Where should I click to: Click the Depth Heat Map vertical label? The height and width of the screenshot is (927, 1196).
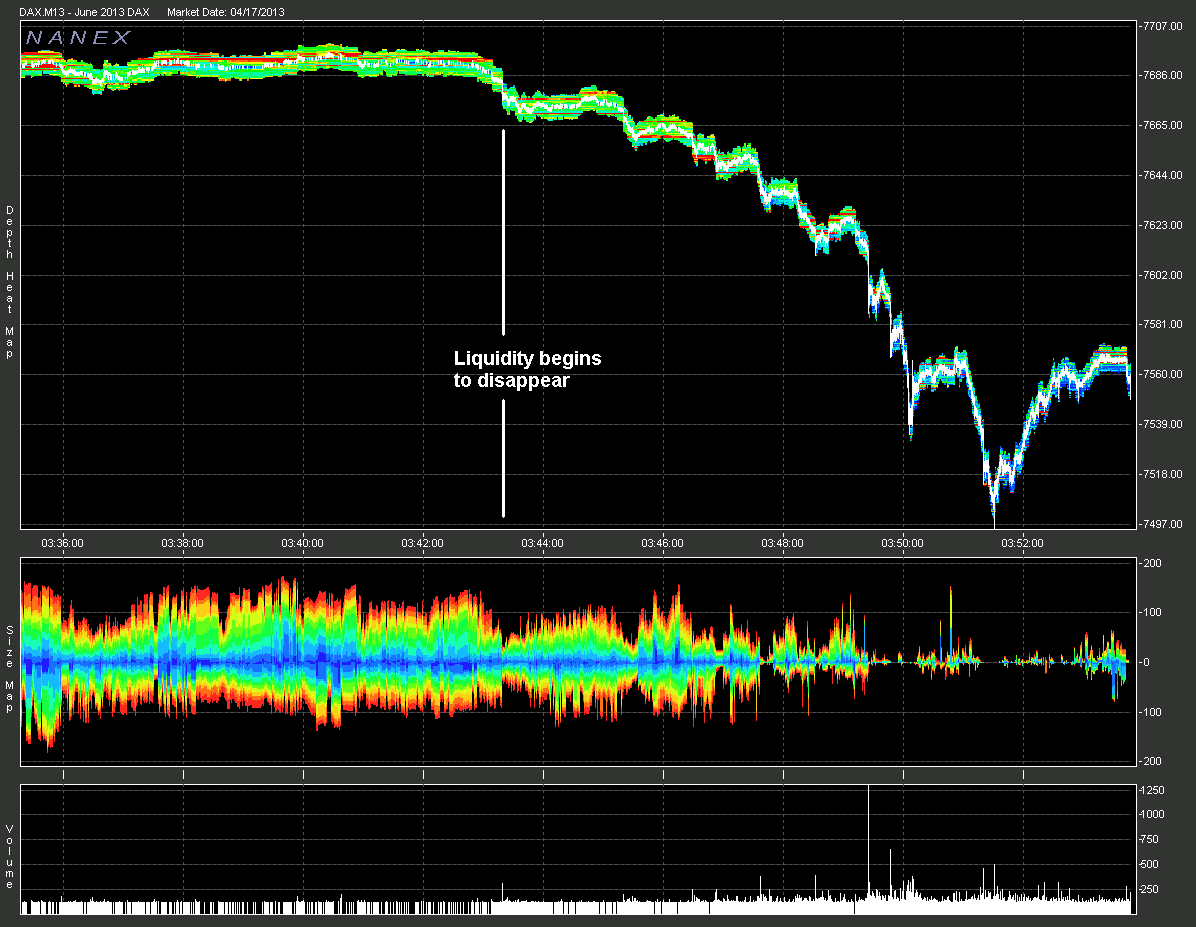(10, 282)
